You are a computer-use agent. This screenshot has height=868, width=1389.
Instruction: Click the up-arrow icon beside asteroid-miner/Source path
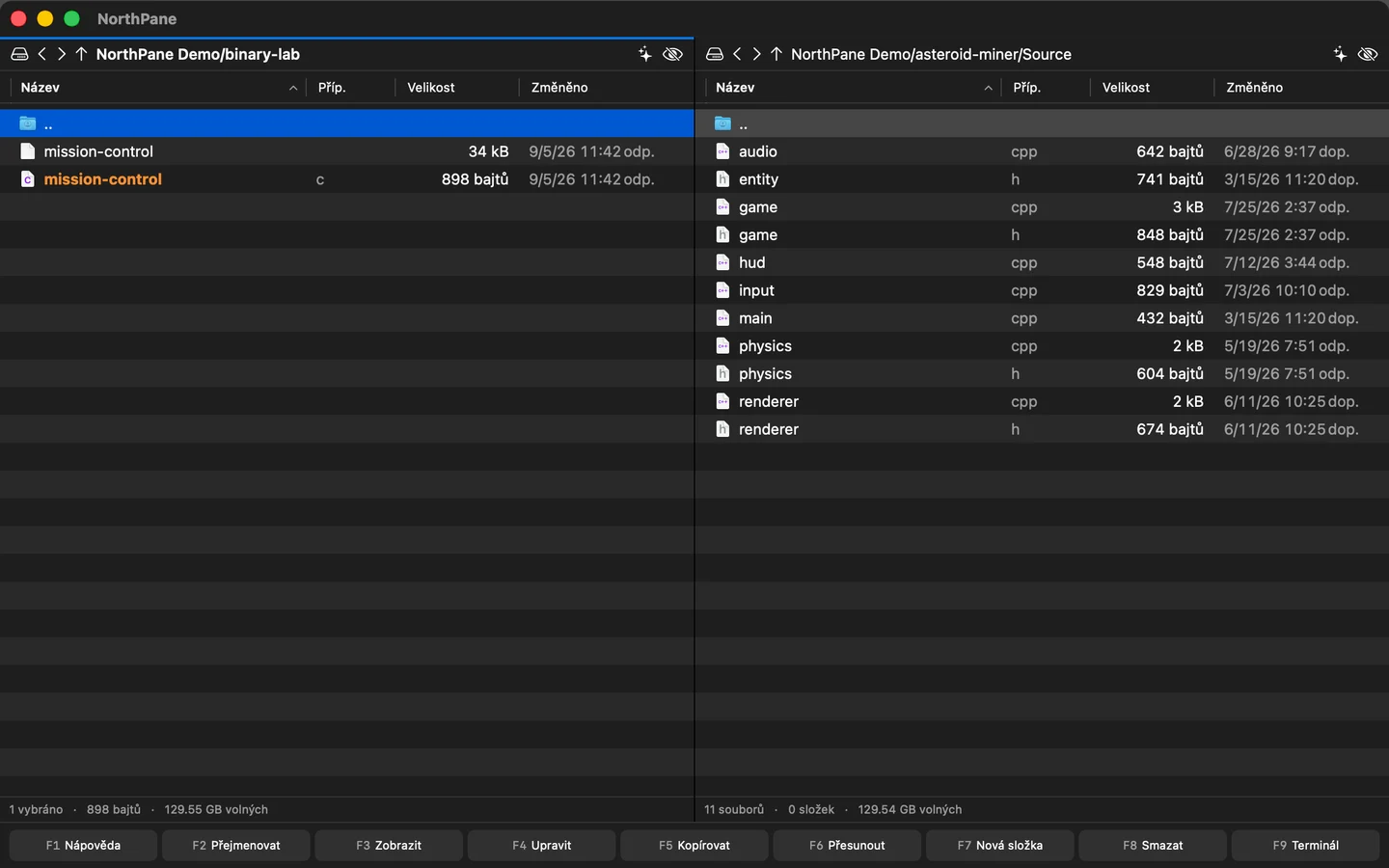coord(776,54)
